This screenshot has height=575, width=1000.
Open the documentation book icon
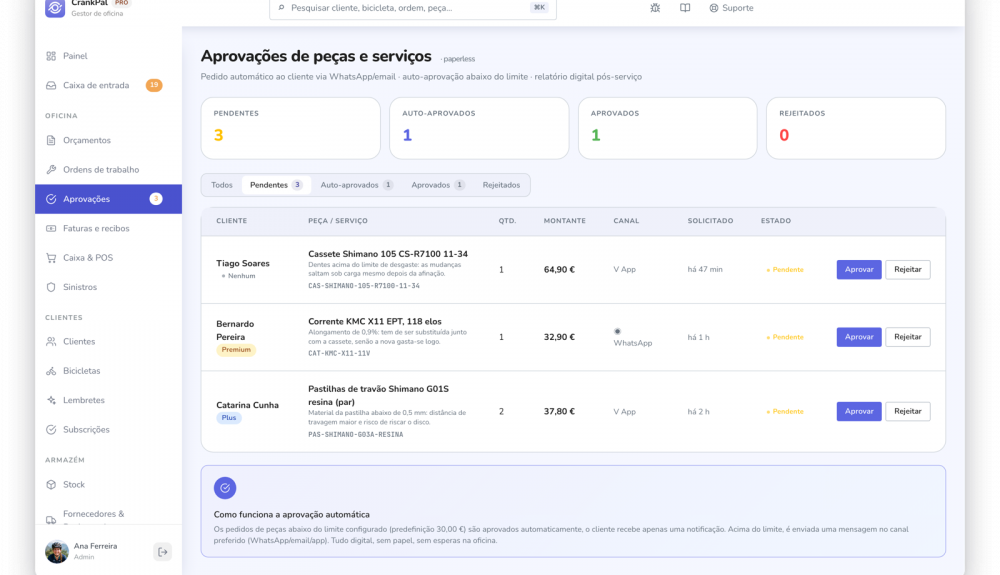pos(685,8)
